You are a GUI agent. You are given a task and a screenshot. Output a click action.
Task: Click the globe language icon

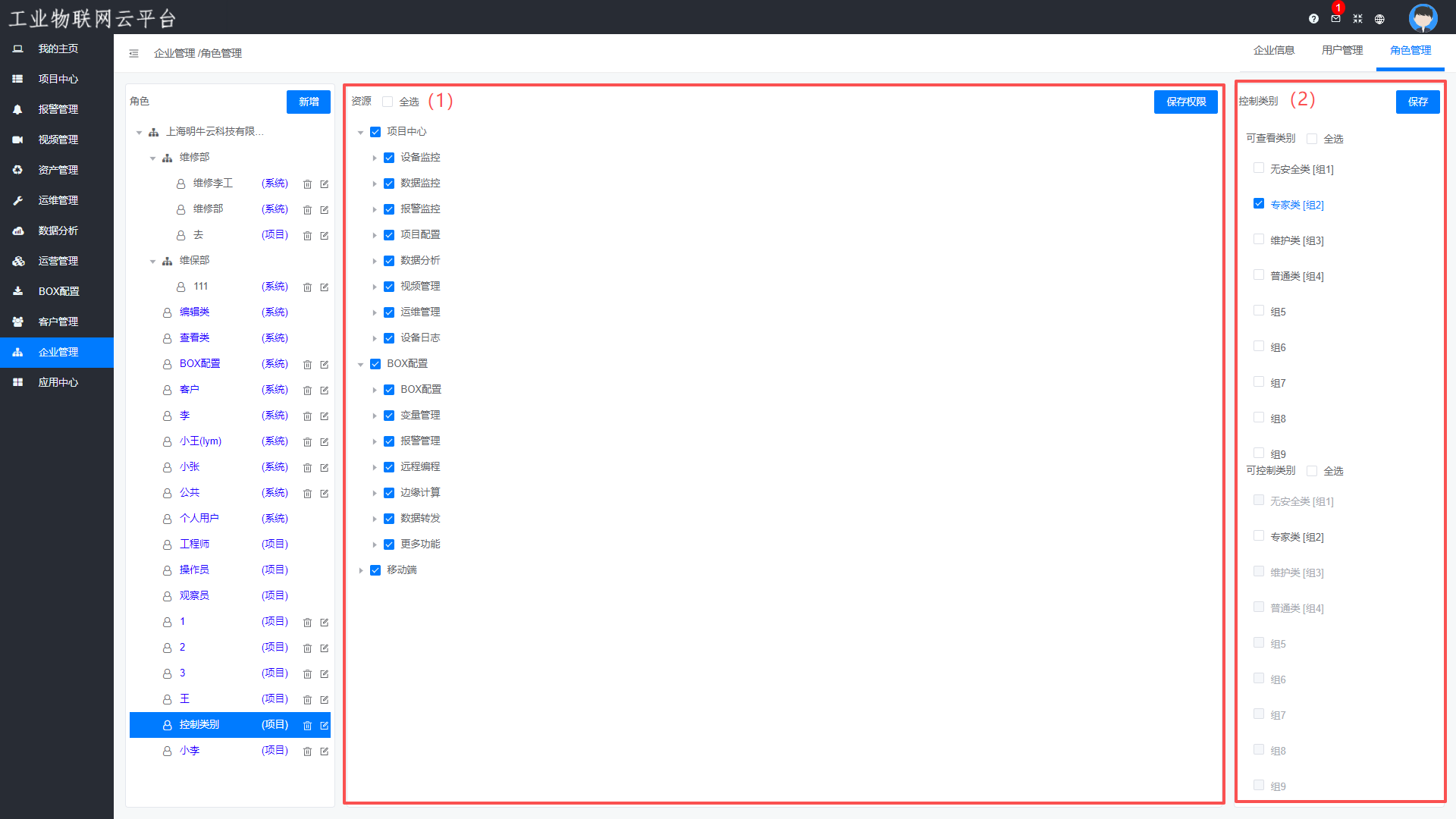click(x=1379, y=19)
